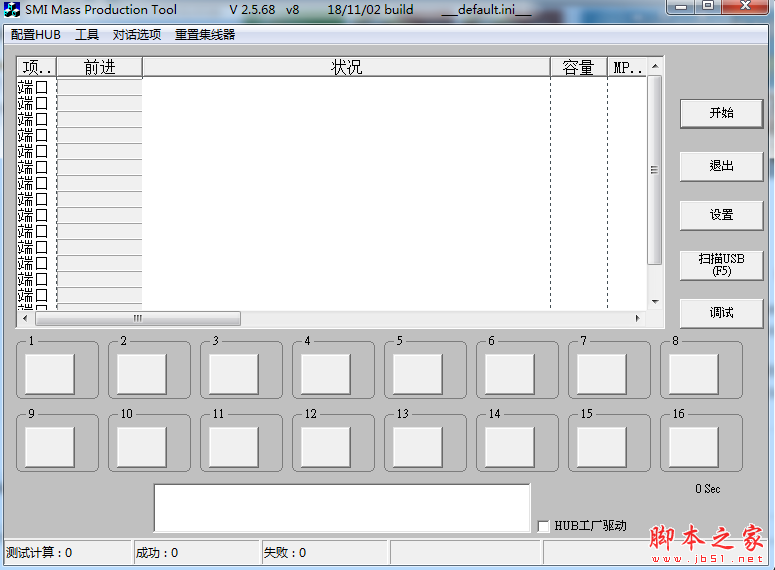Select port slot 3 box
This screenshot has width=775, height=570.
(233, 374)
